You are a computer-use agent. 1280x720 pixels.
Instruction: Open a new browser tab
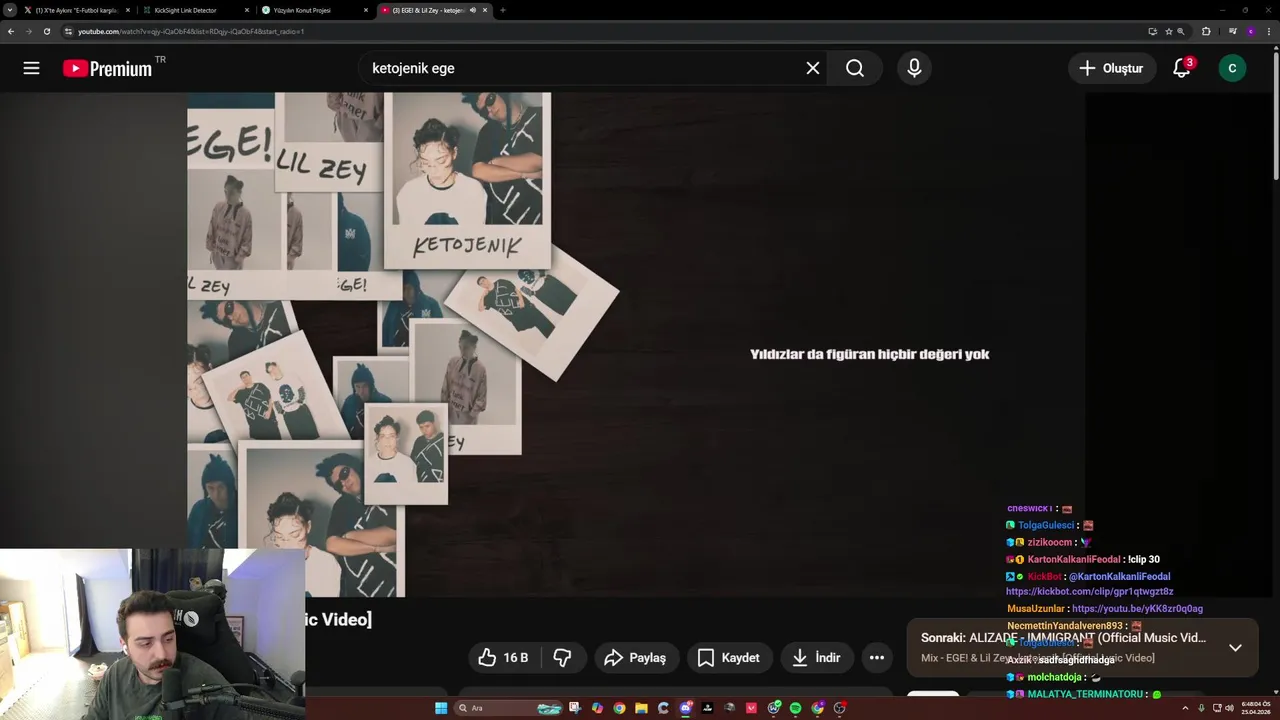coord(502,10)
